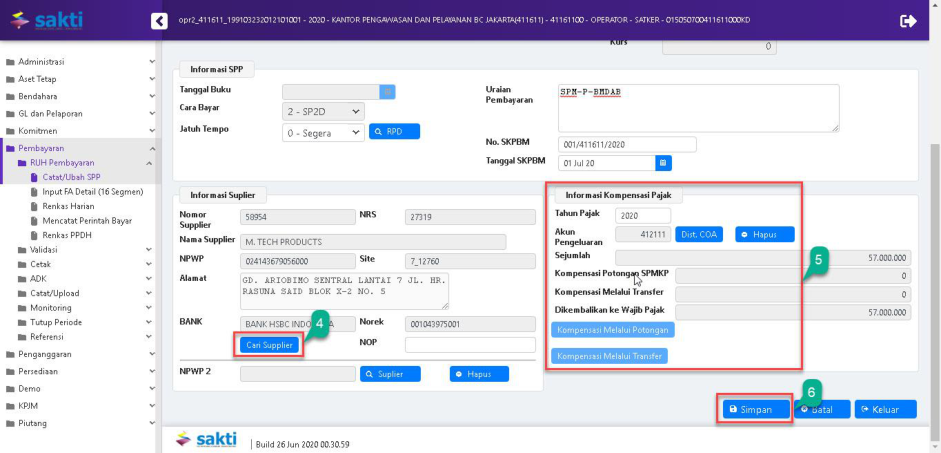941x453 pixels.
Task: Open Input FA Detail (16 Segmen)
Action: (x=92, y=192)
